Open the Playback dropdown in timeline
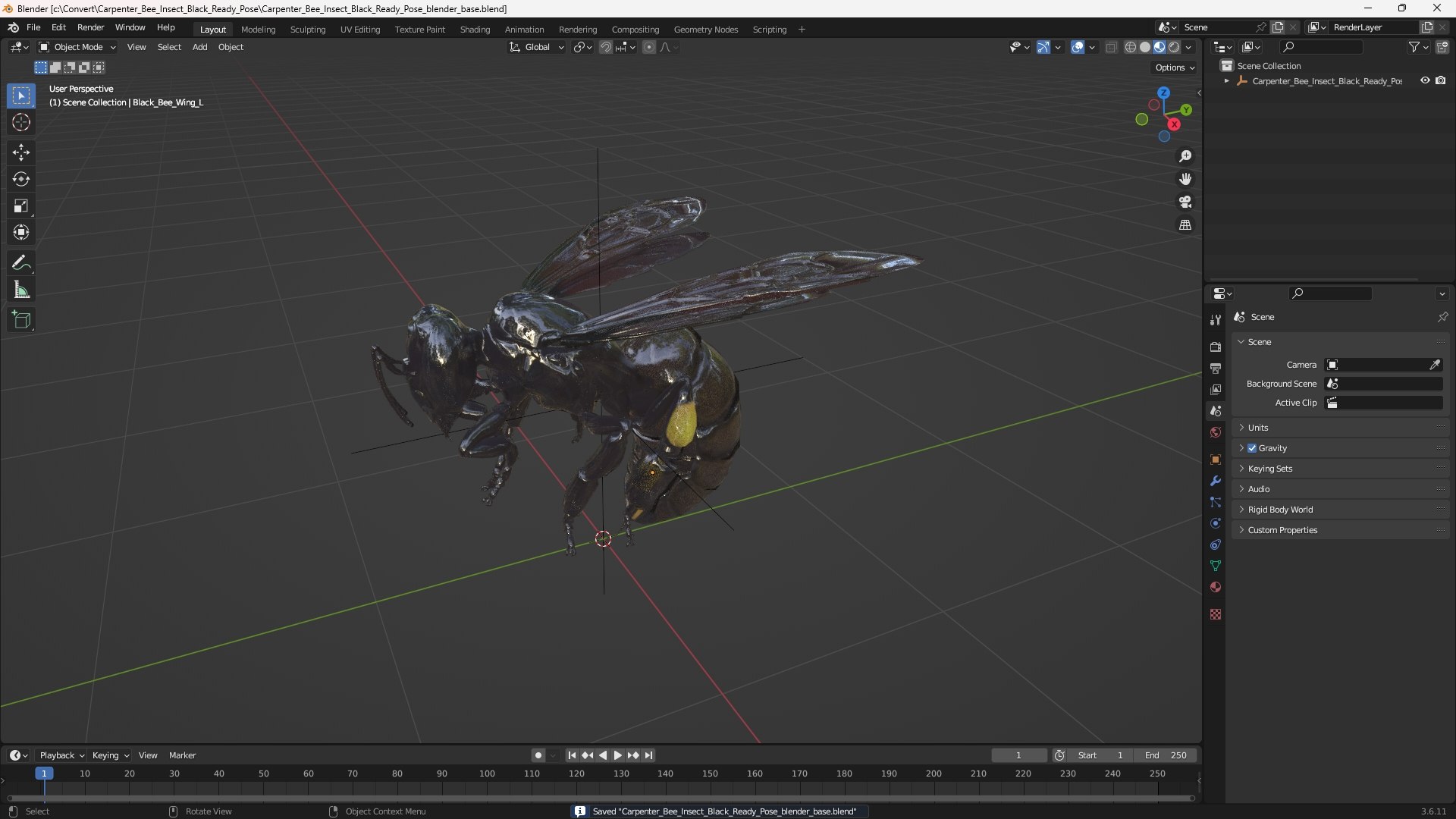 coord(61,755)
